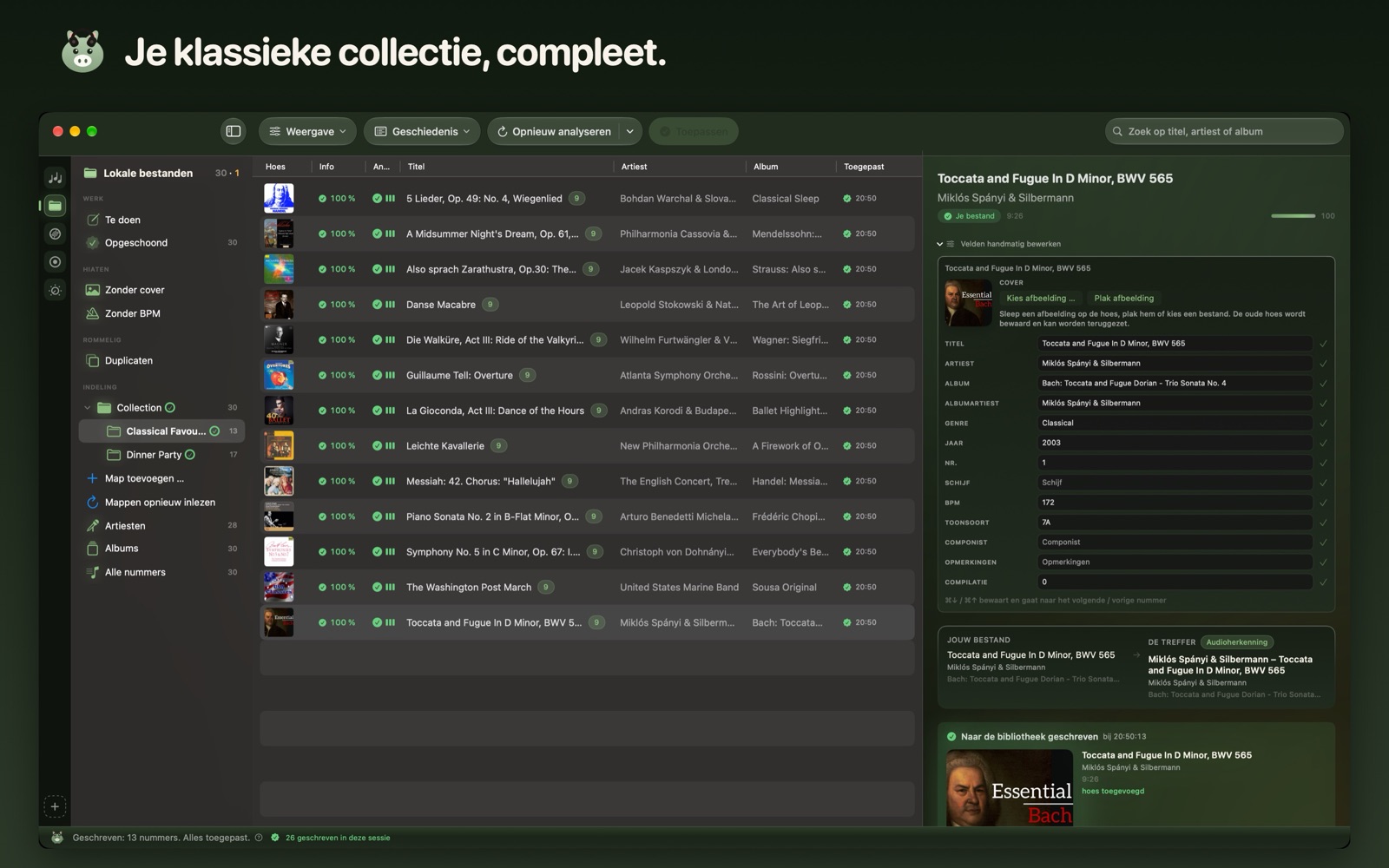Open the sun-shaped rail icon
This screenshot has height=868, width=1389.
55,290
